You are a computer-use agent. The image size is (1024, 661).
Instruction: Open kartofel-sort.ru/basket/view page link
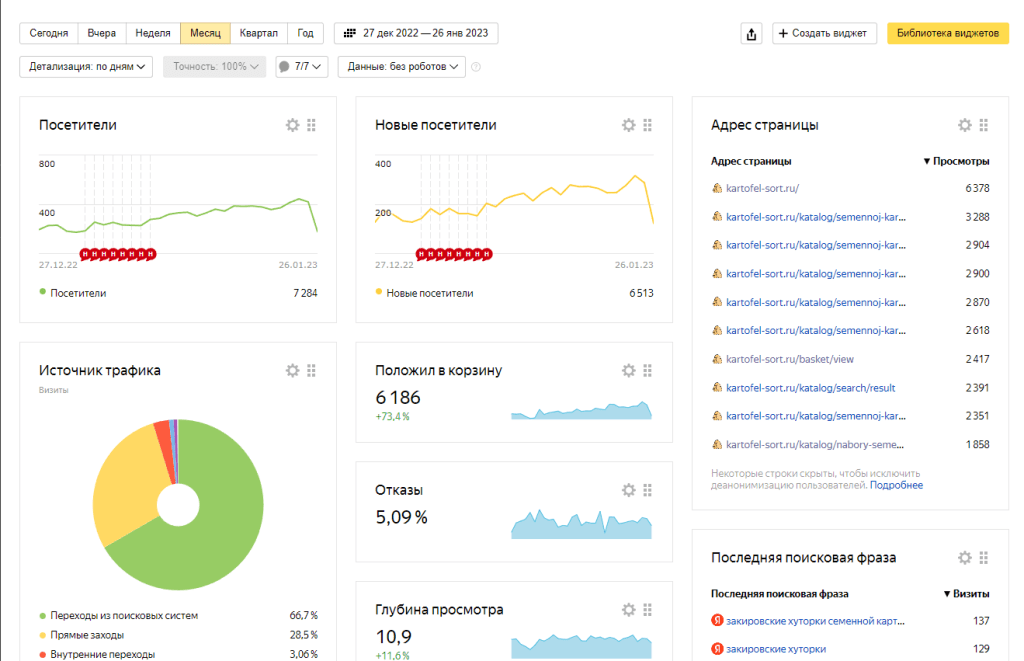(x=789, y=359)
